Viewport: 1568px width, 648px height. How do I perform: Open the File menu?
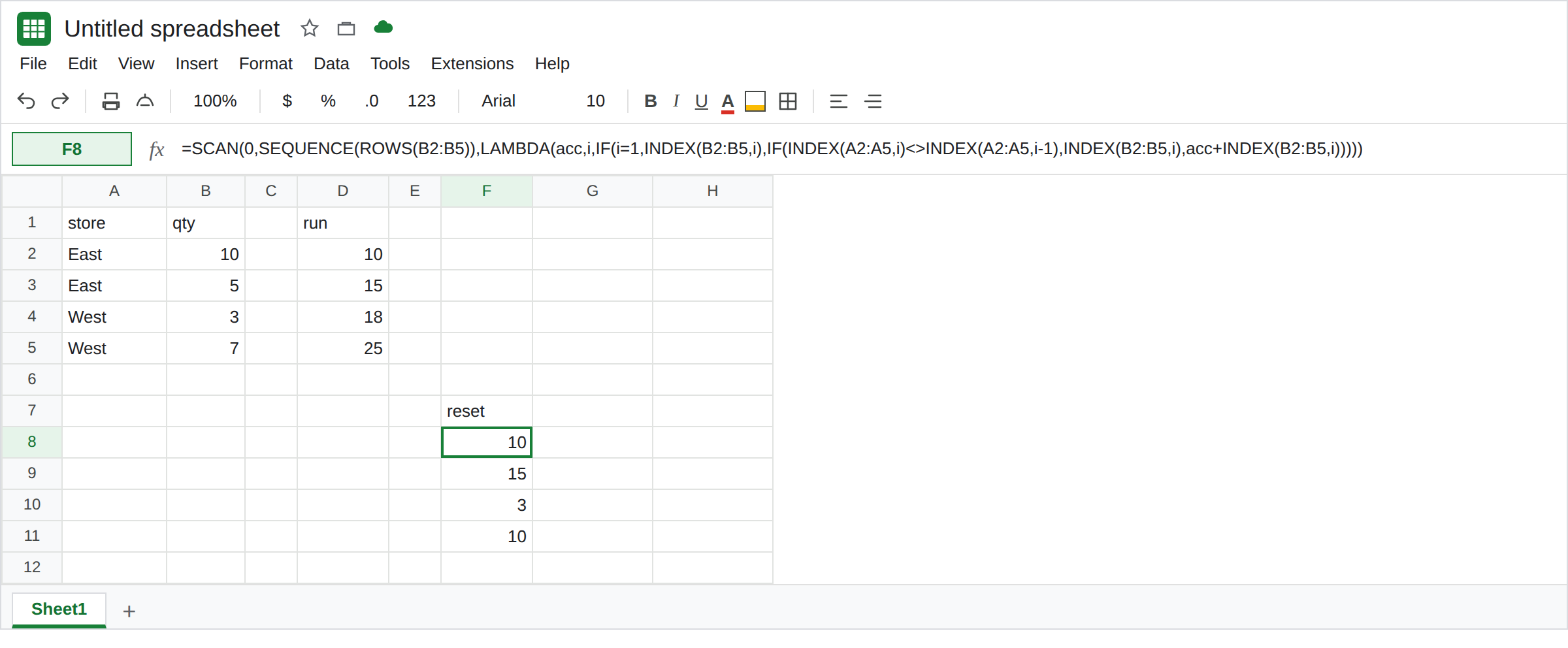[x=33, y=63]
